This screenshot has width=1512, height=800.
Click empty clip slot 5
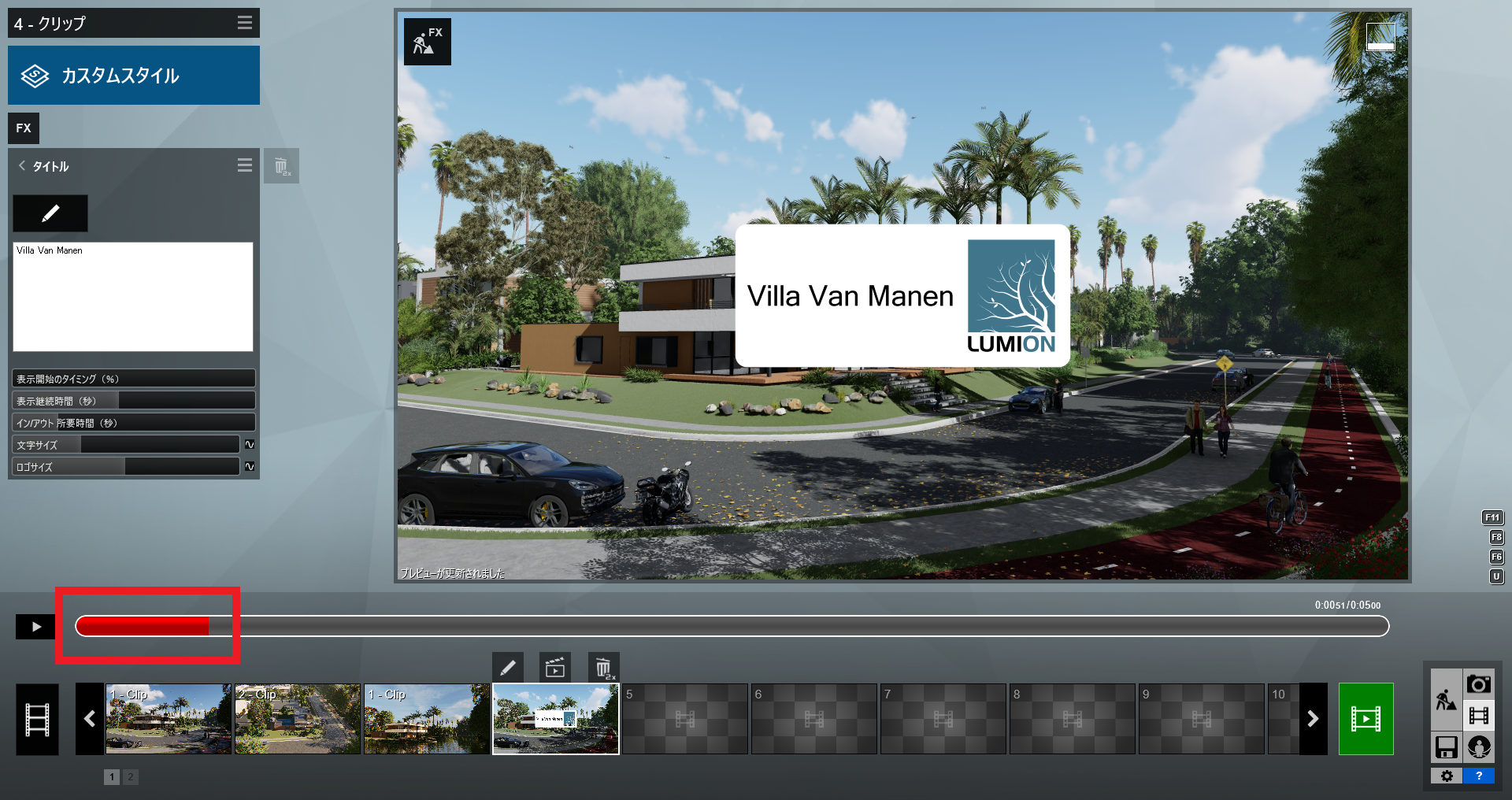(x=685, y=719)
